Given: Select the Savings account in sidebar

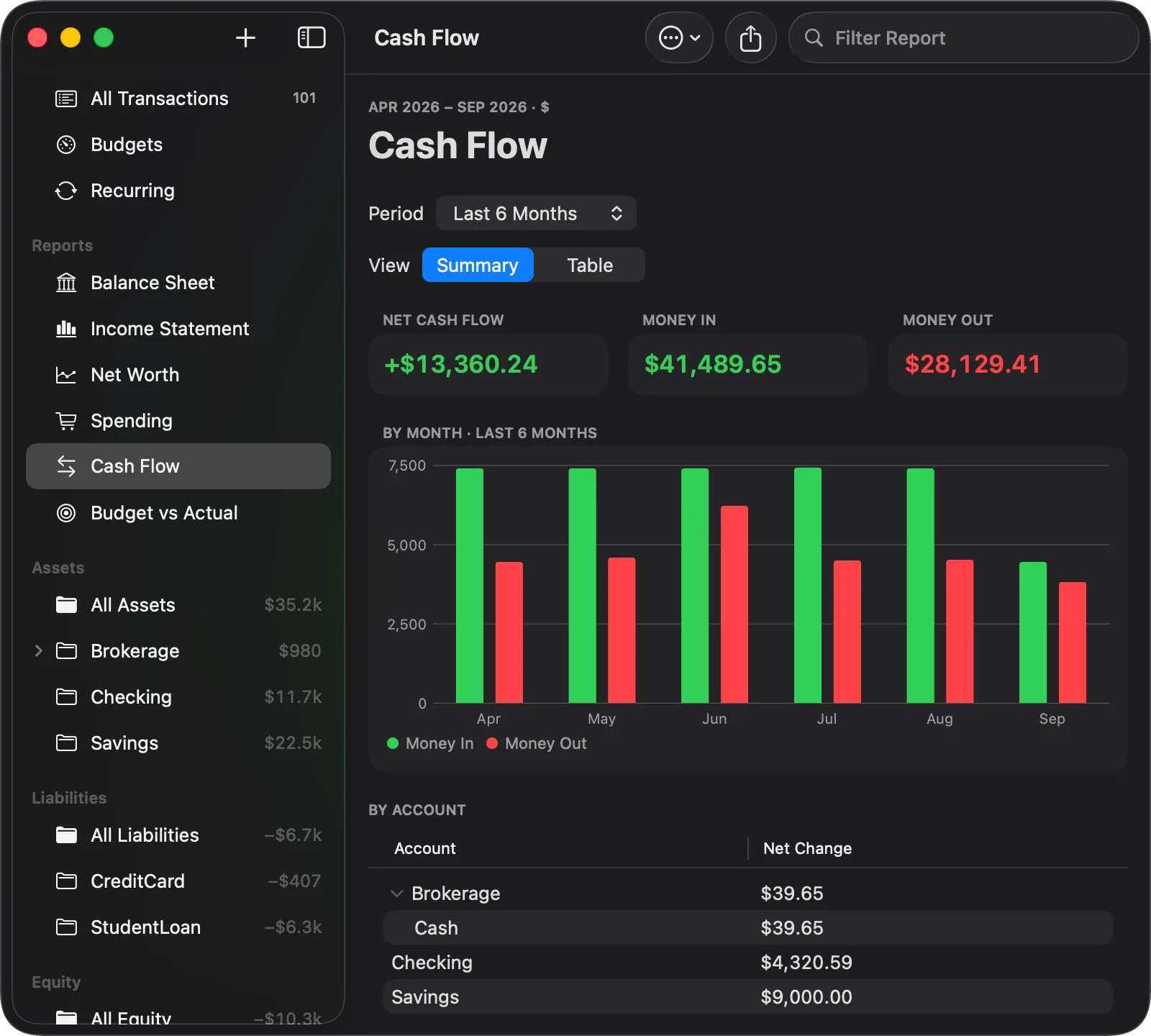Looking at the screenshot, I should tap(178, 743).
